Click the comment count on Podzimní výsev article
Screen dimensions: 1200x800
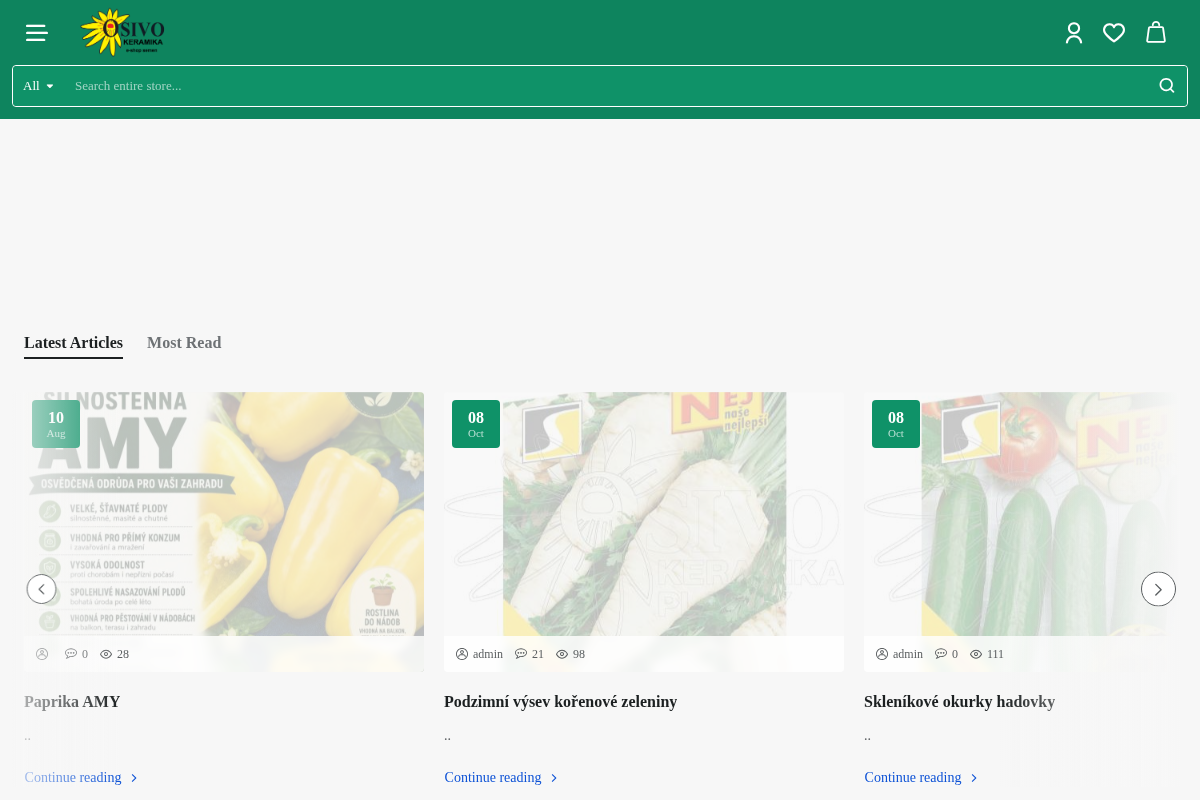529,654
